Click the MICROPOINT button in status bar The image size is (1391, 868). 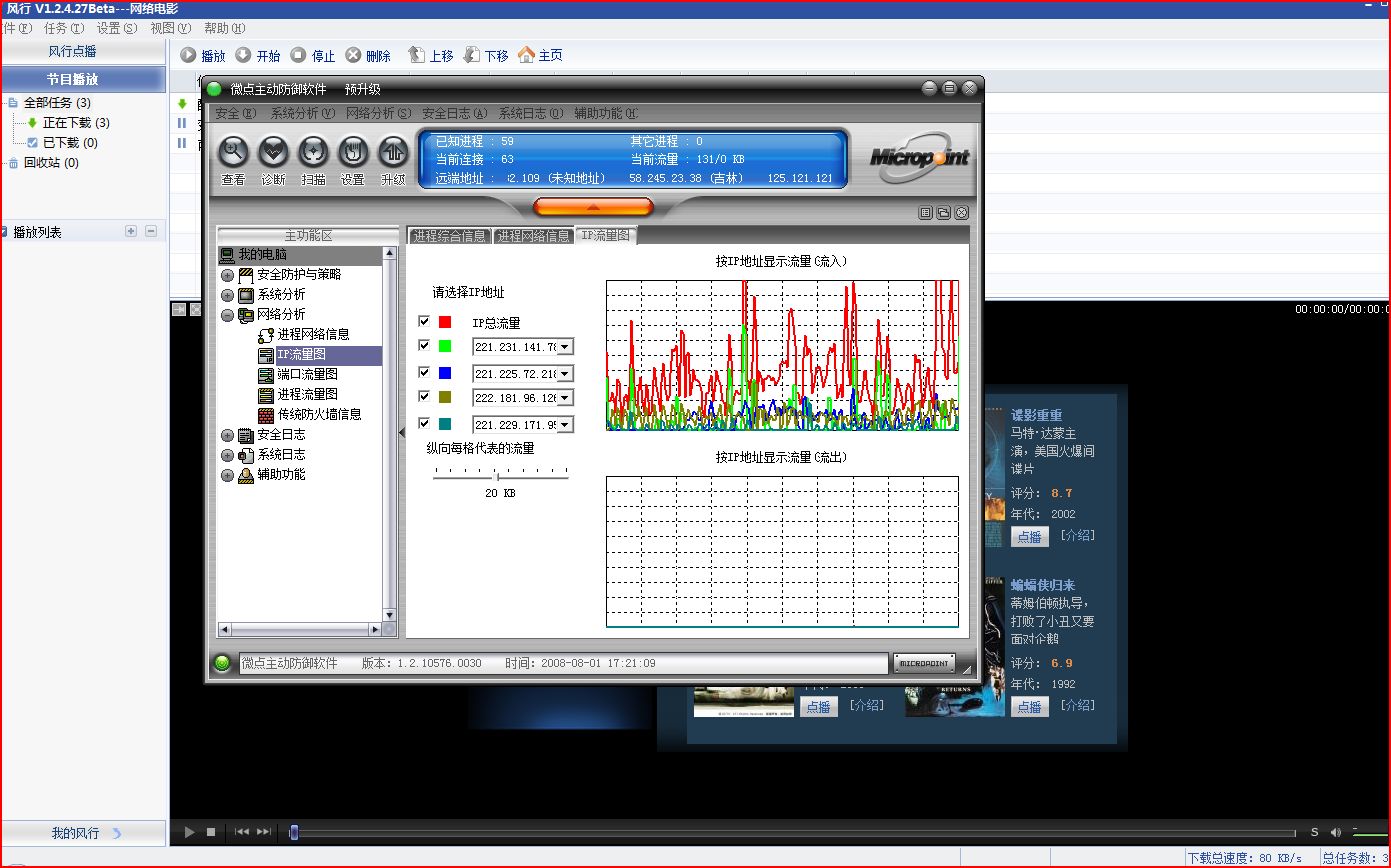click(x=924, y=663)
